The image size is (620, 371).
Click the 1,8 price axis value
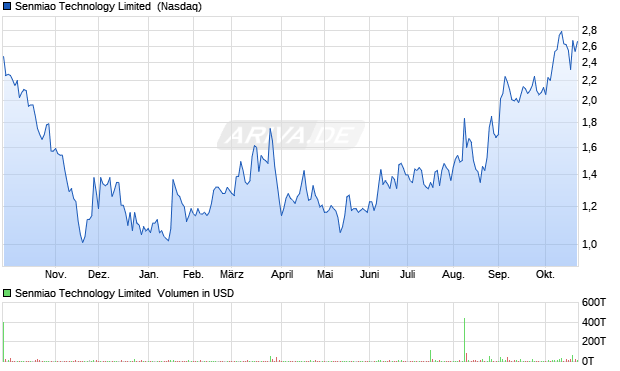click(x=590, y=123)
